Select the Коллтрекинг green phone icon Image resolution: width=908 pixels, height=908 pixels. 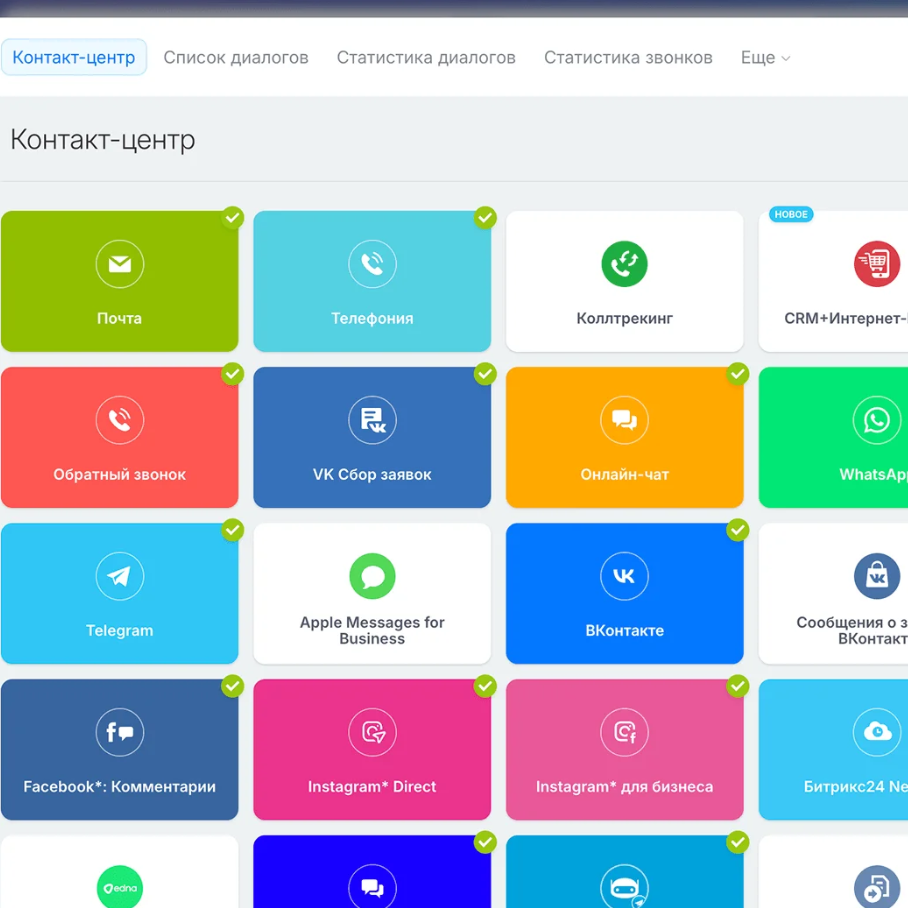coord(624,264)
